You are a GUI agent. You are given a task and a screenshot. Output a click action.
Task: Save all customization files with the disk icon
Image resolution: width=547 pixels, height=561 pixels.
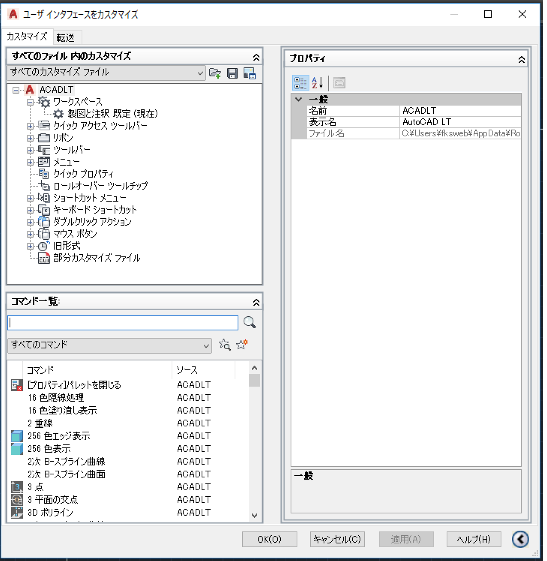tap(233, 73)
